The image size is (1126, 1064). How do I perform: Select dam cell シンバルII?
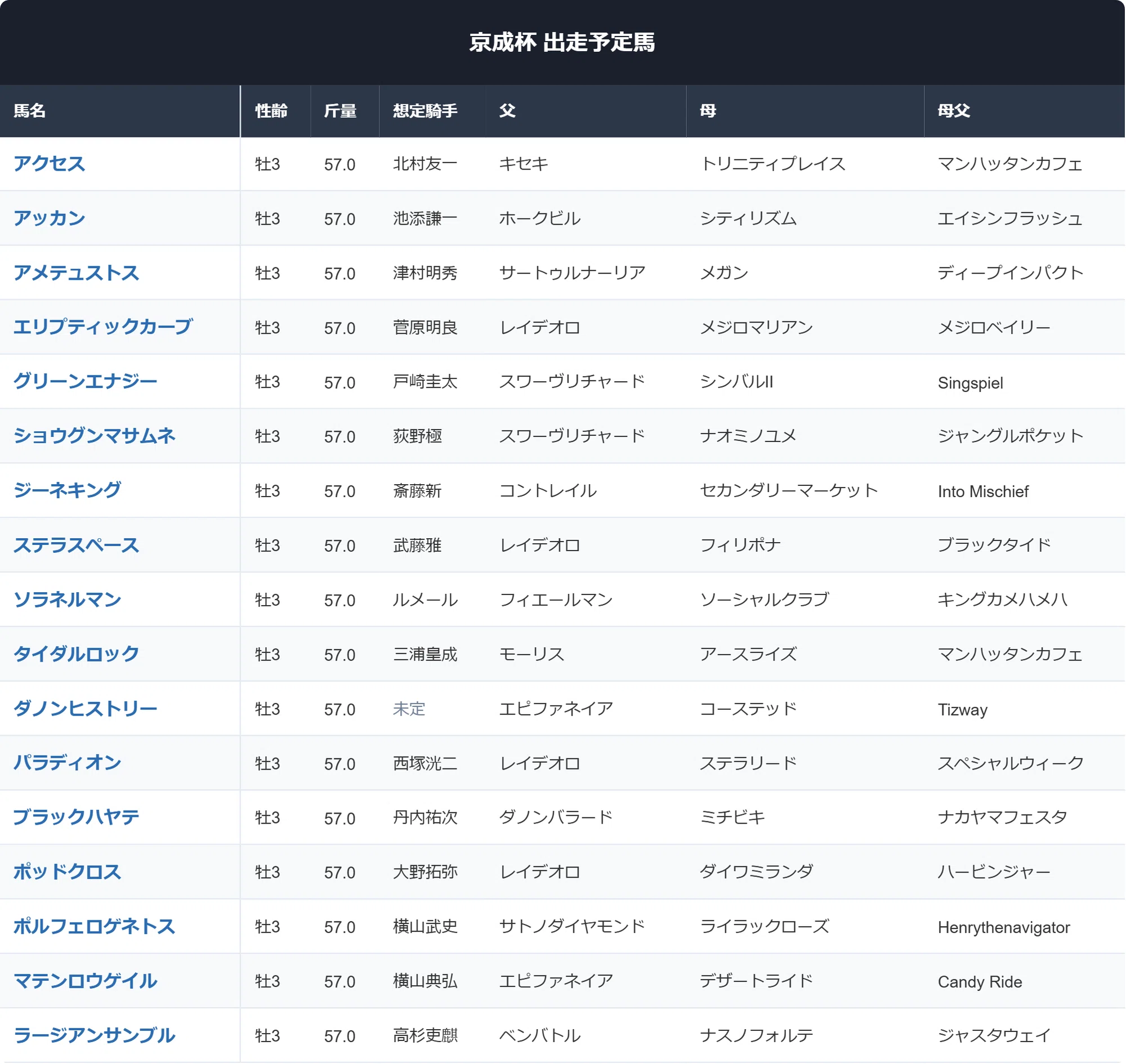tap(737, 382)
